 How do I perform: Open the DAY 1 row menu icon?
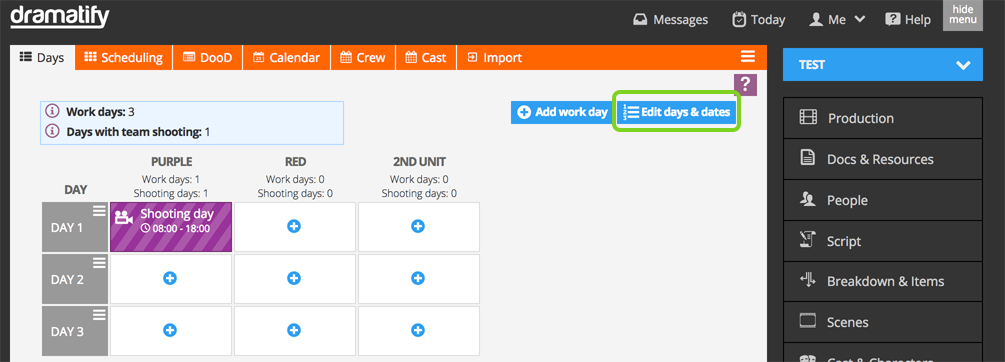point(99,211)
